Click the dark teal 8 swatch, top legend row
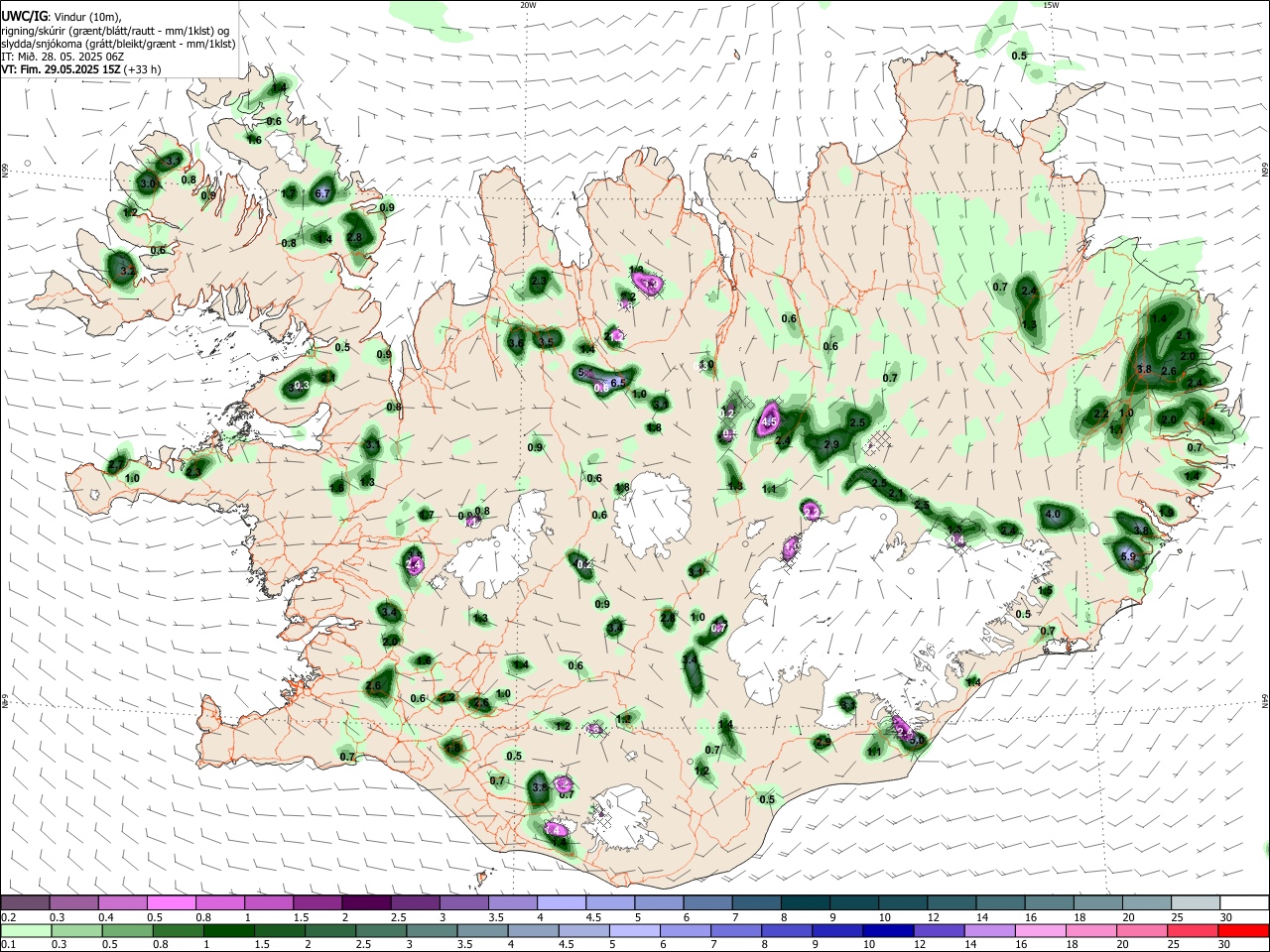 coord(804,902)
